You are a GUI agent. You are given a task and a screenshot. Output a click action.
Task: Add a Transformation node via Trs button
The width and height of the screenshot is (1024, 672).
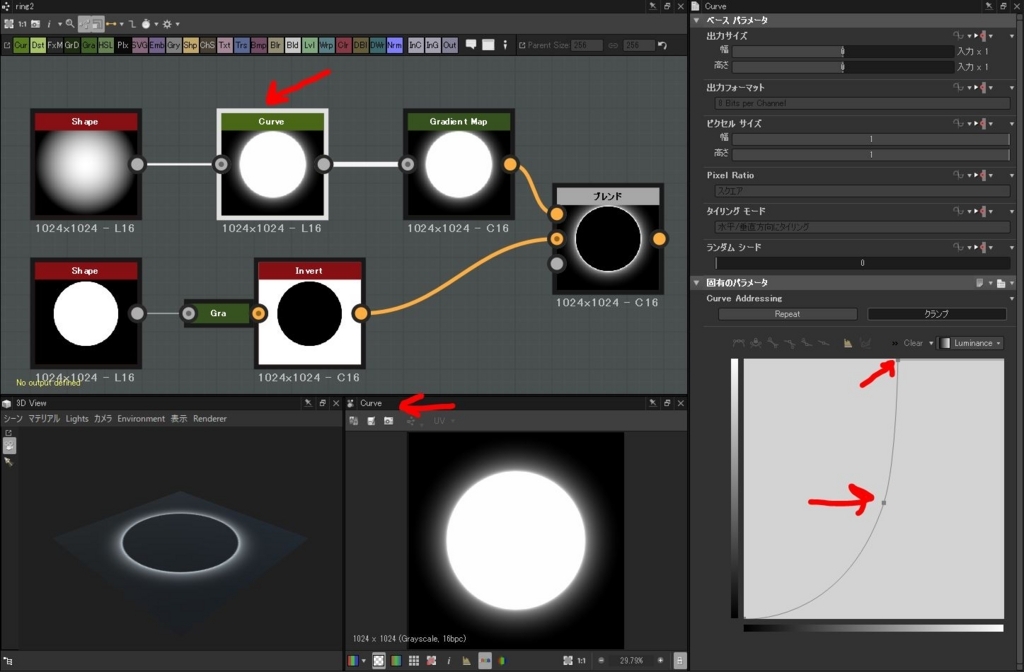click(x=242, y=45)
